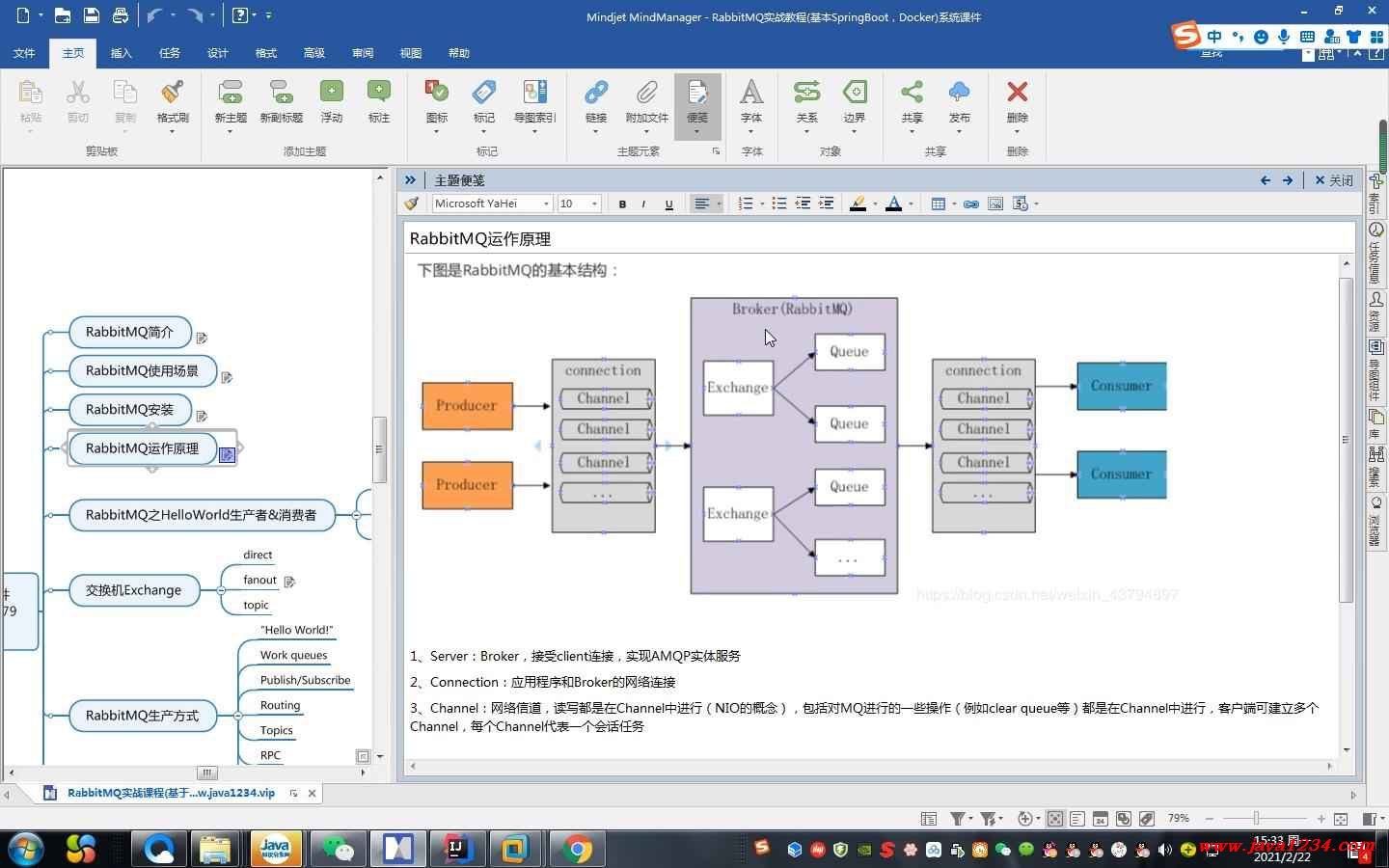Open the insert table dropdown arrow
The height and width of the screenshot is (868, 1389).
954,203
